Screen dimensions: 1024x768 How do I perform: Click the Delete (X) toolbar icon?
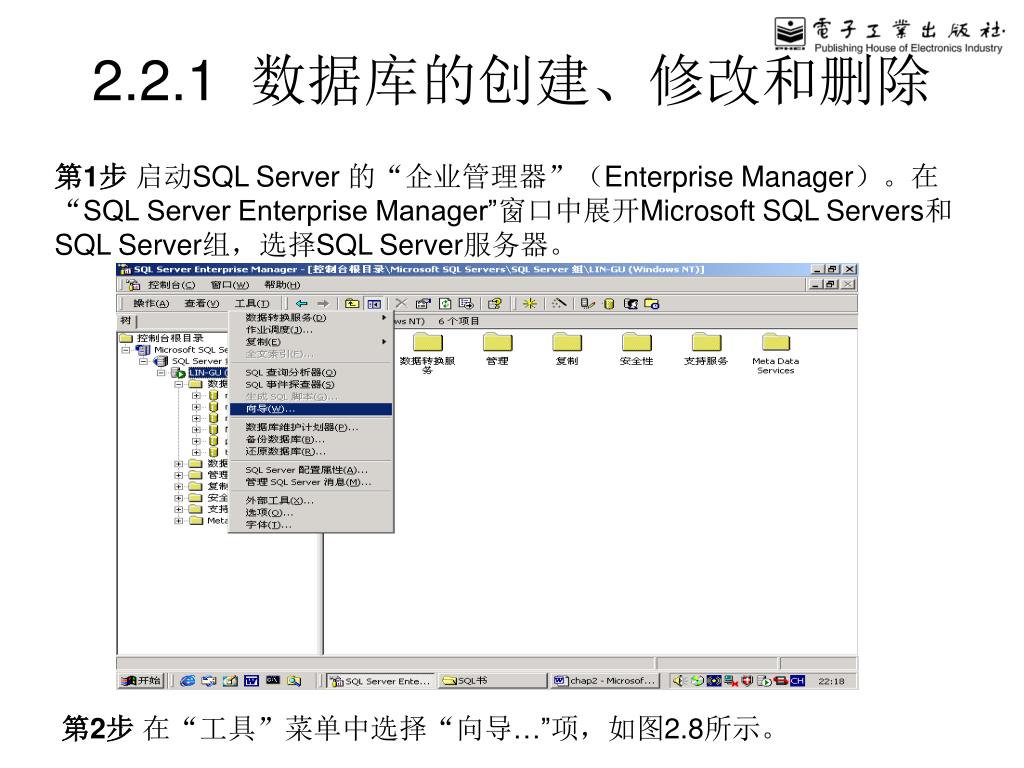tap(401, 303)
